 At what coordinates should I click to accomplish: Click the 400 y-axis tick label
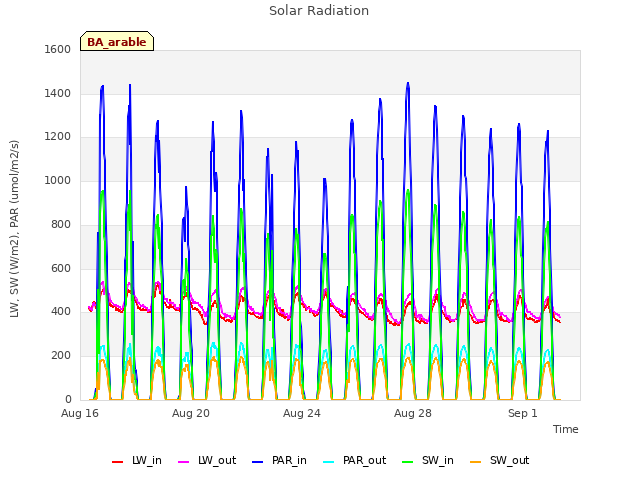[61, 312]
